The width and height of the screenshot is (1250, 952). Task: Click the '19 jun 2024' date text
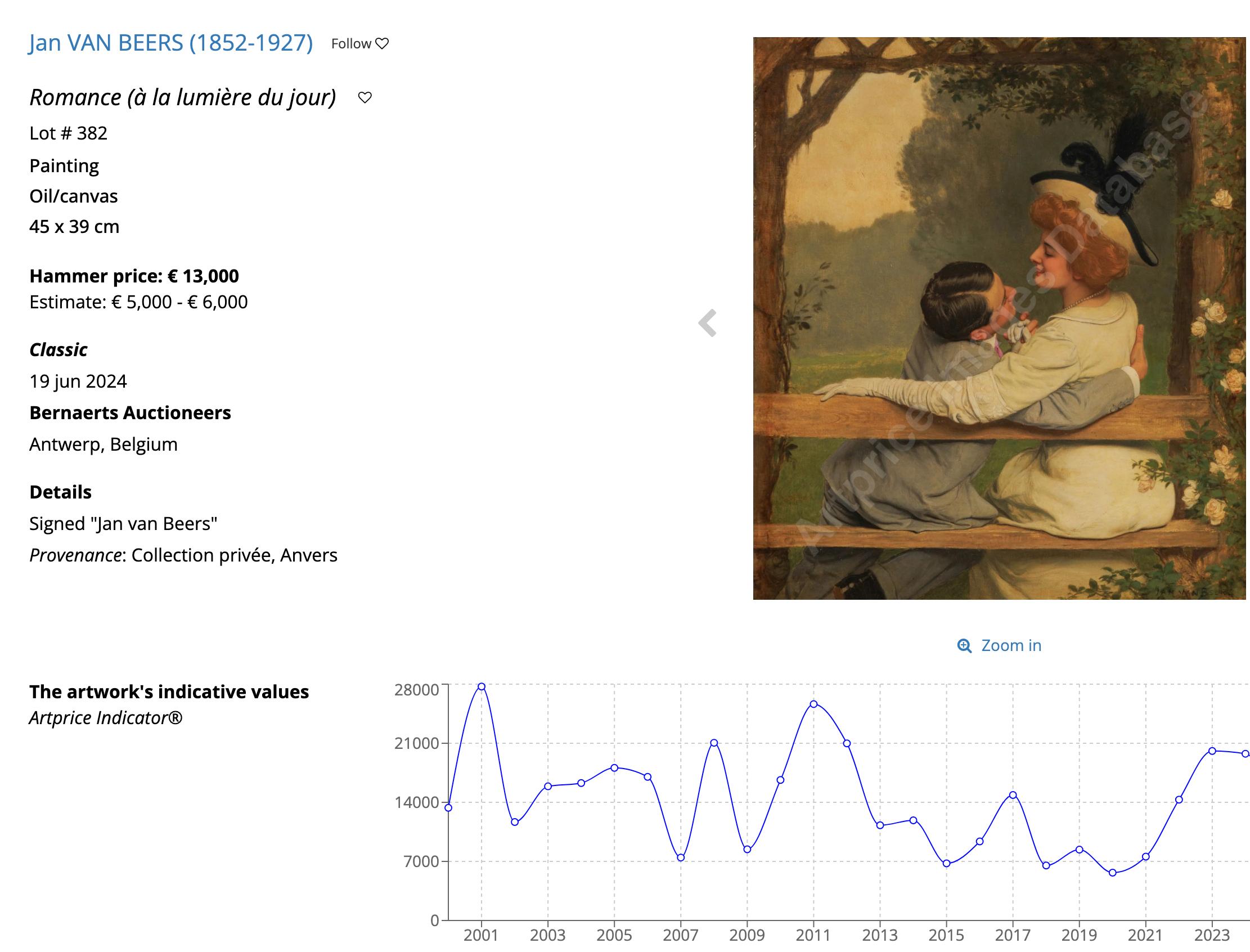point(78,381)
